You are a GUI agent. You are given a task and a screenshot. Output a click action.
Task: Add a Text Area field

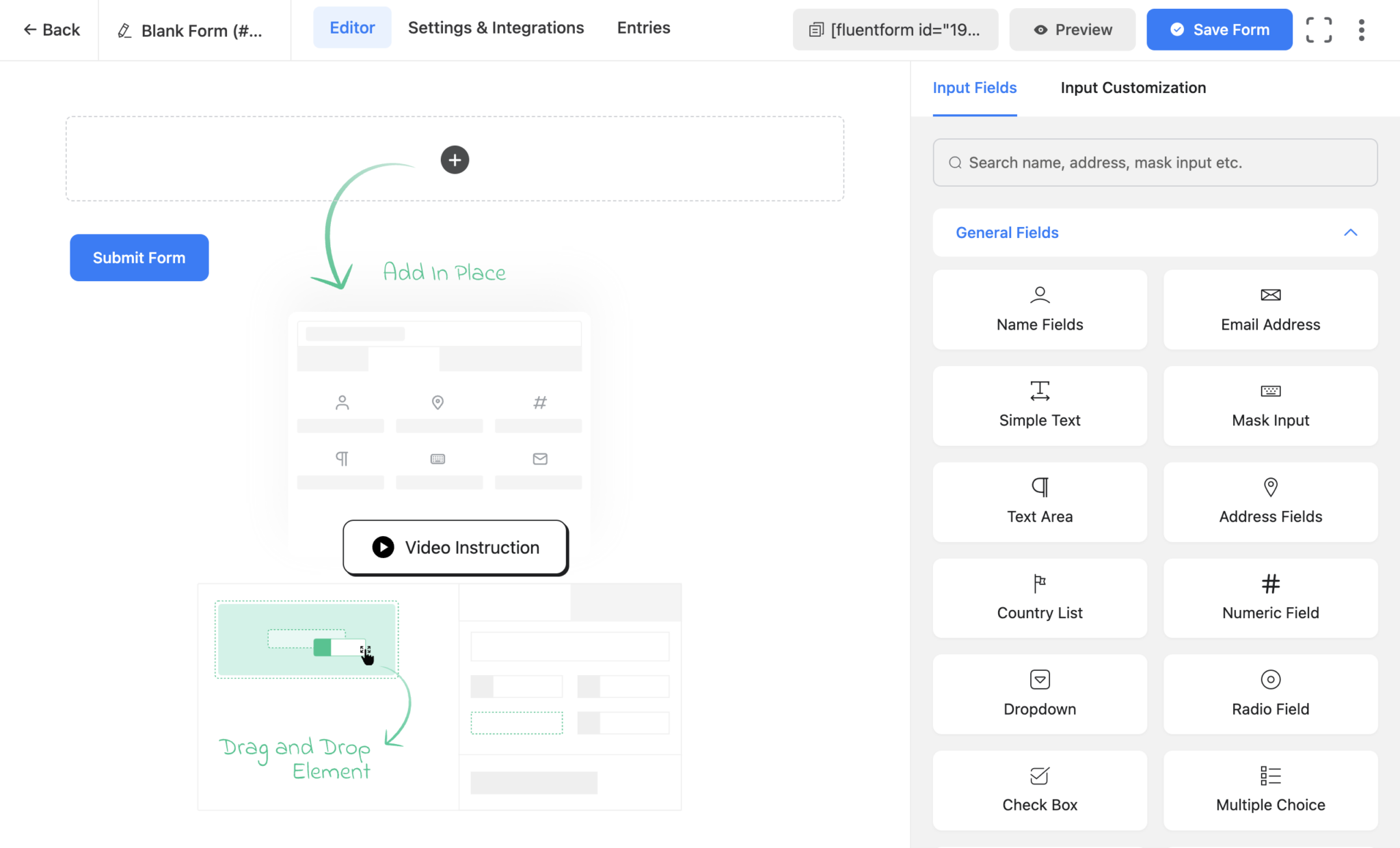point(1039,502)
